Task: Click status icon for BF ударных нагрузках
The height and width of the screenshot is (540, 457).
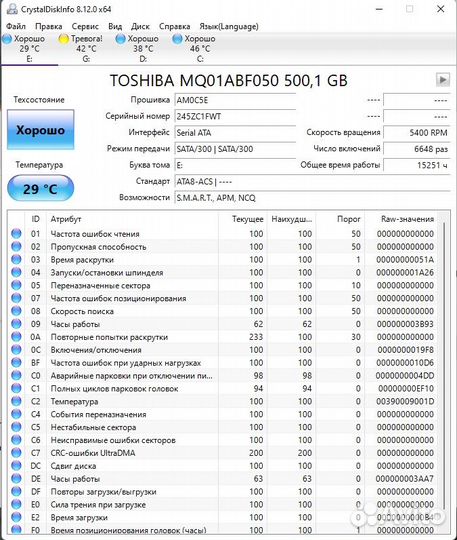Action: 16,362
